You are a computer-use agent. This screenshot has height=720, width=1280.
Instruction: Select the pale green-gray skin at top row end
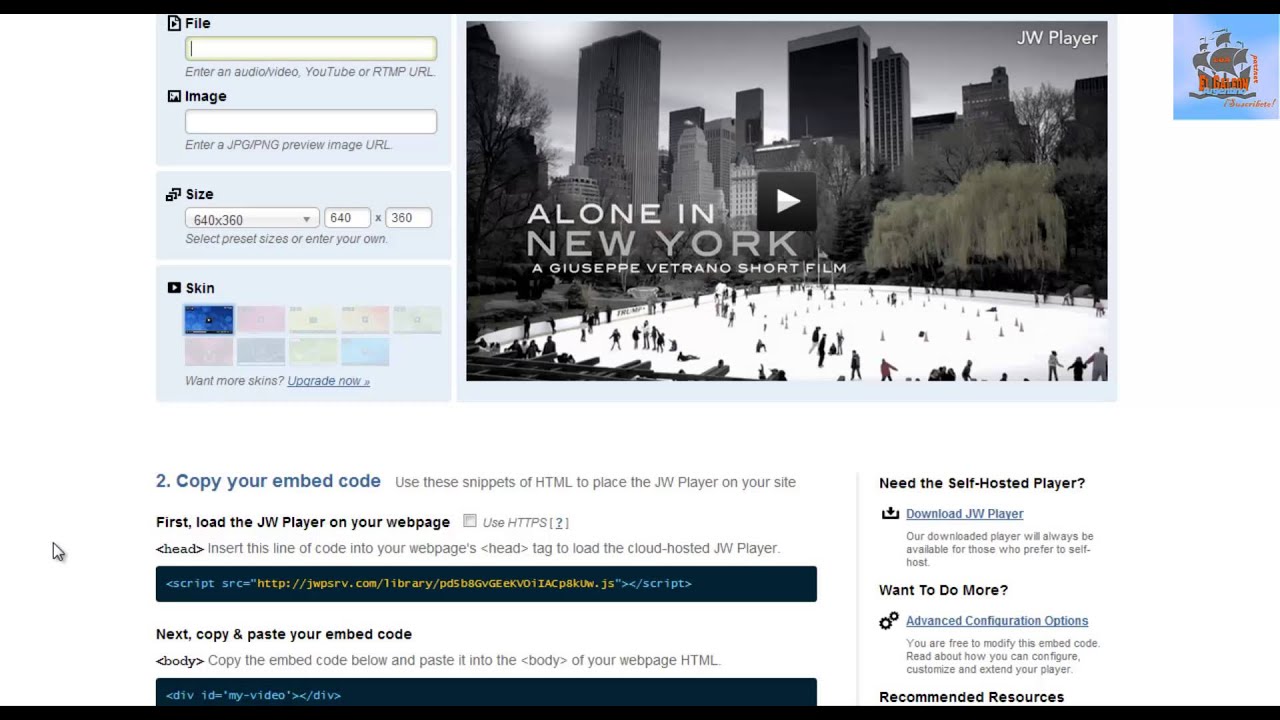click(417, 319)
